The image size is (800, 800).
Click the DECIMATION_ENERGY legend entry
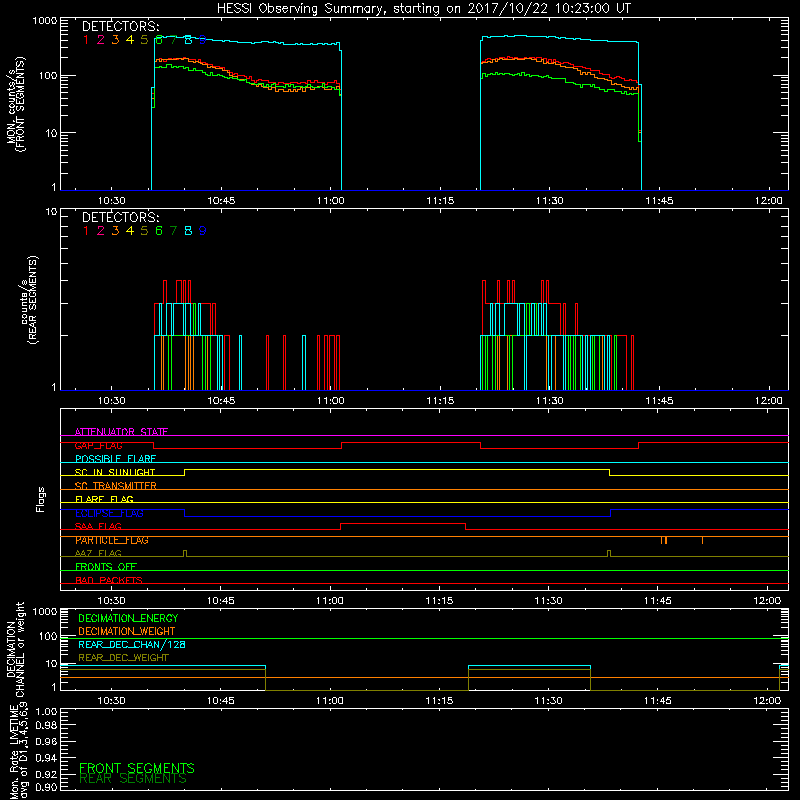(x=128, y=618)
